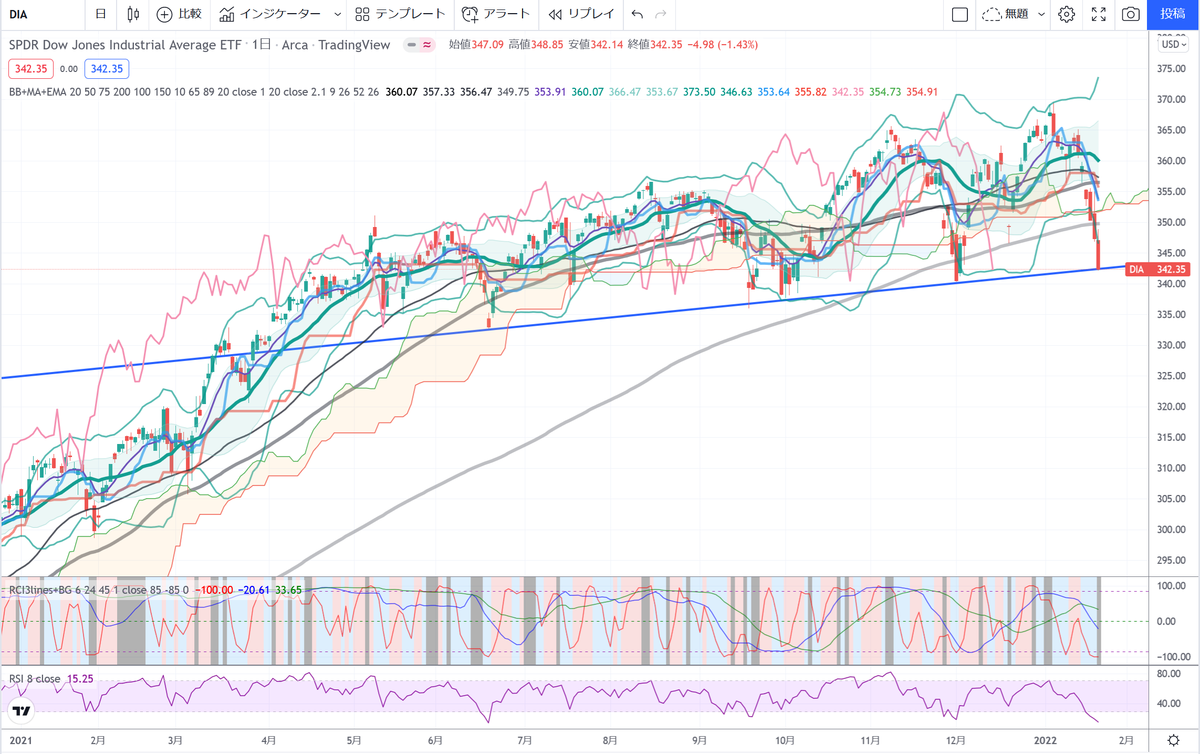The height and width of the screenshot is (754, 1200).
Task: Select the SPDR Dow Jones Industrial Average ETF title
Action: tap(125, 44)
